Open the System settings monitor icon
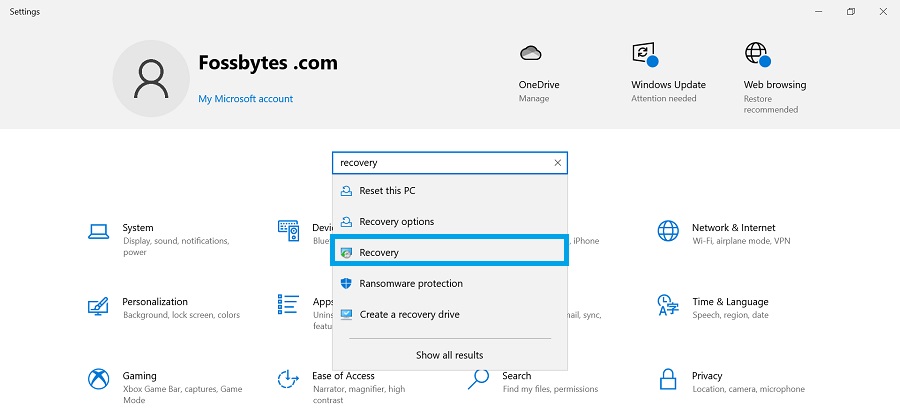The image size is (900, 420). coord(98,231)
